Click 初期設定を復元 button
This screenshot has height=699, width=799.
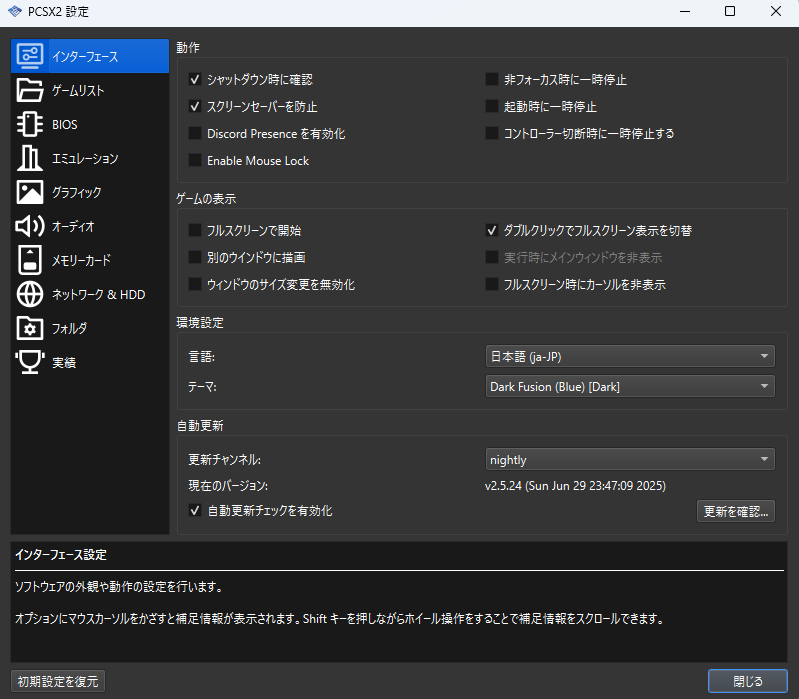click(58, 681)
